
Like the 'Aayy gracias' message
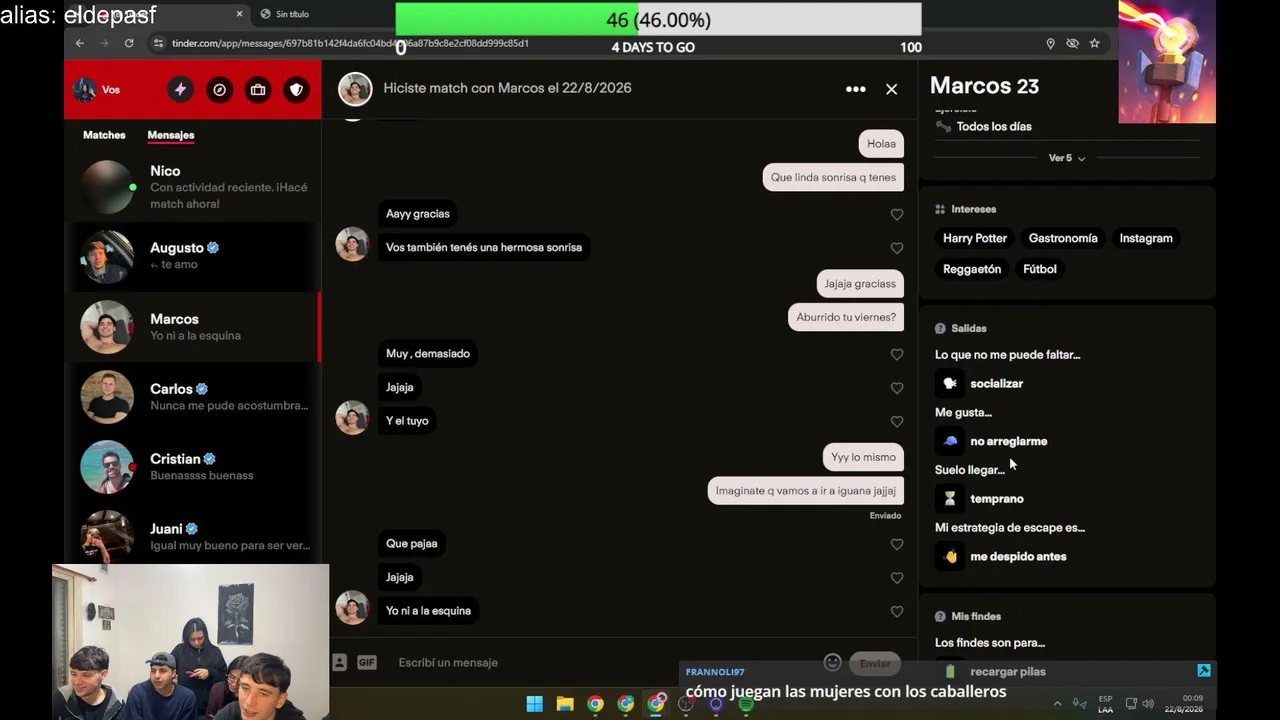[x=897, y=214]
